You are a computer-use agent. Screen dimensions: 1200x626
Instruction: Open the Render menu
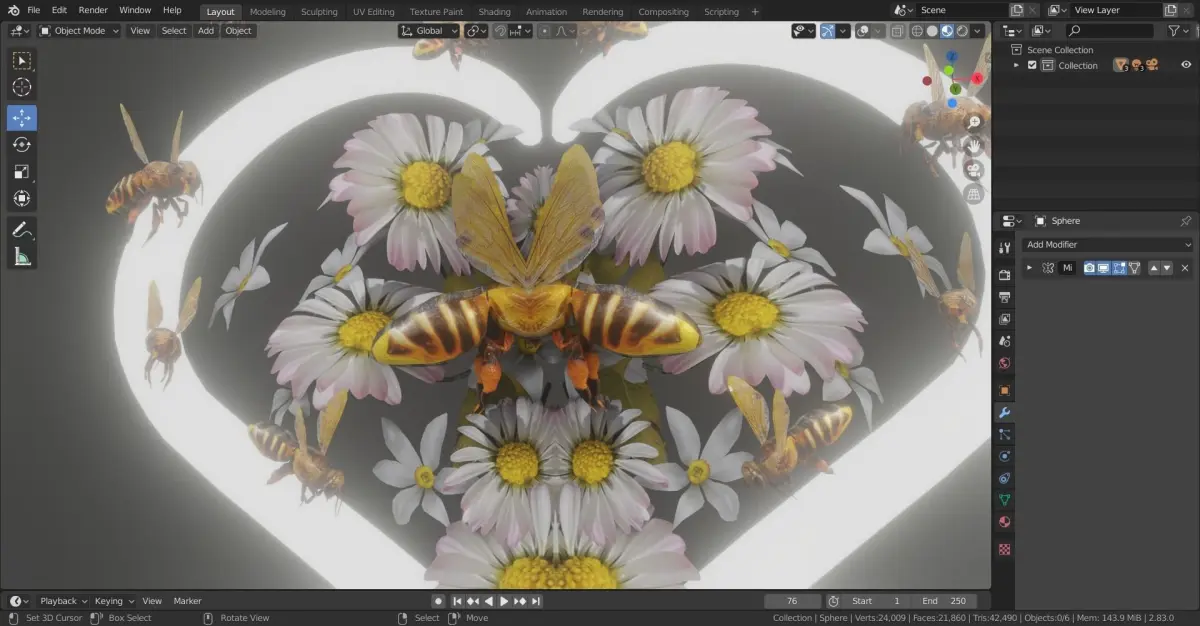[x=93, y=10]
